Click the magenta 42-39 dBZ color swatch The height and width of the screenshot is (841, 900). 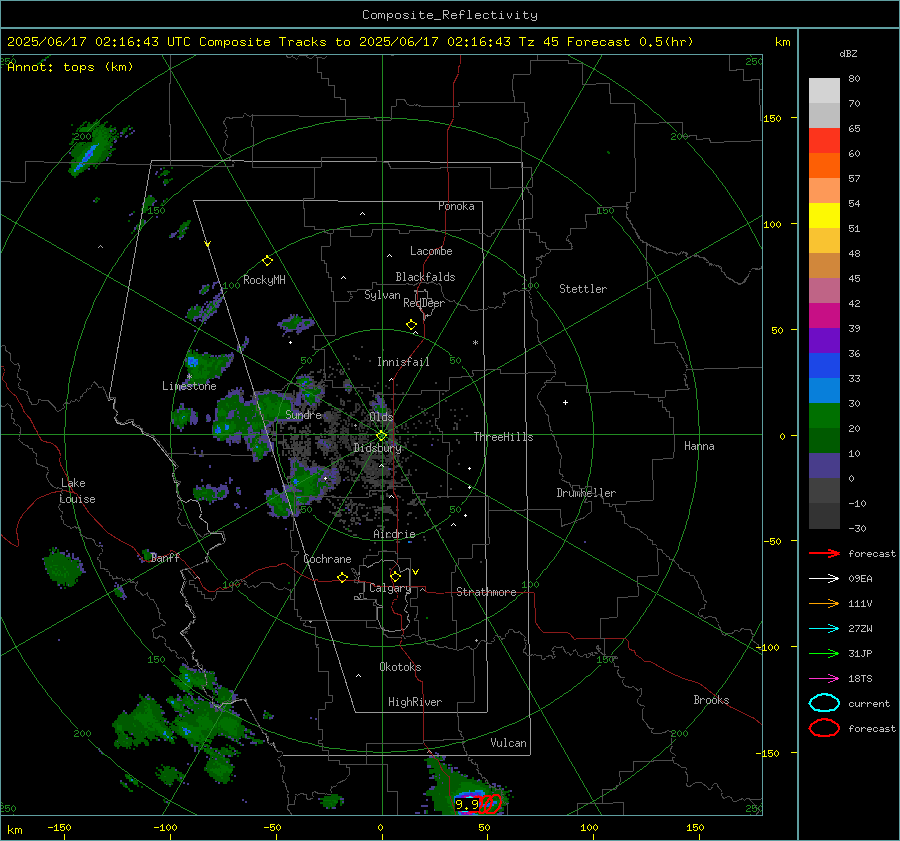[x=824, y=316]
